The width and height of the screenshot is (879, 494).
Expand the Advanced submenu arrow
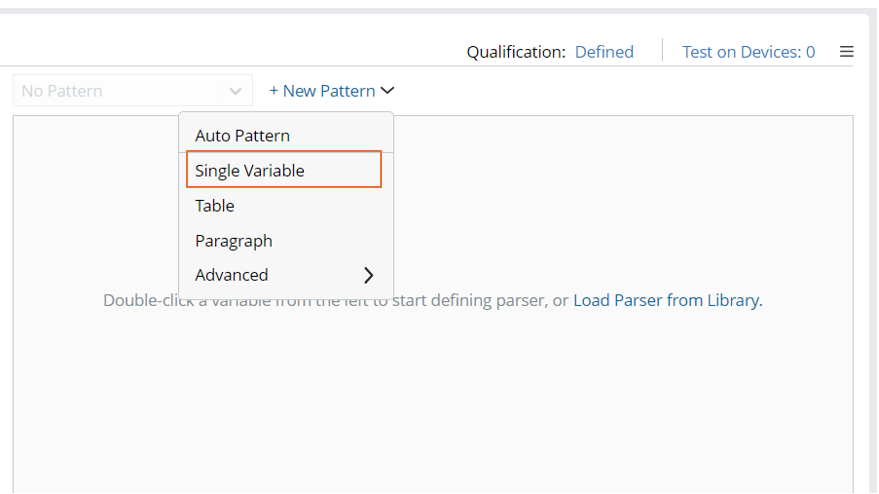point(369,275)
